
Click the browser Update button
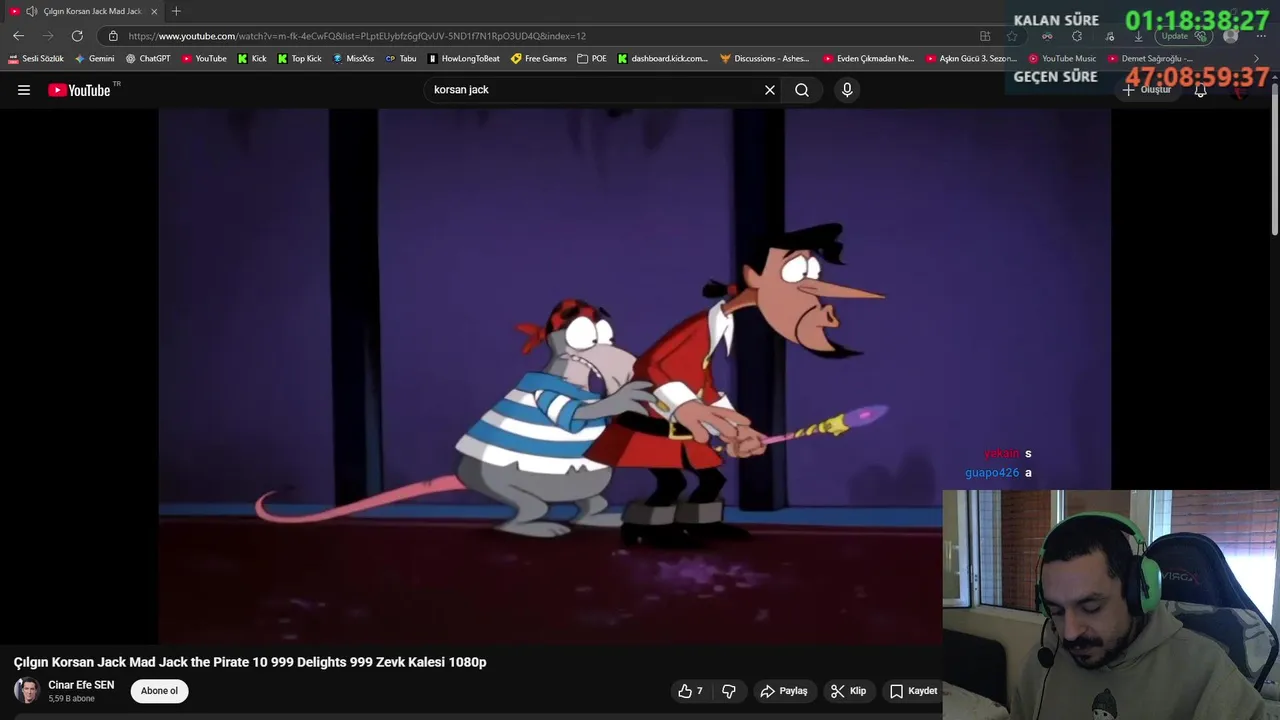coord(1183,36)
